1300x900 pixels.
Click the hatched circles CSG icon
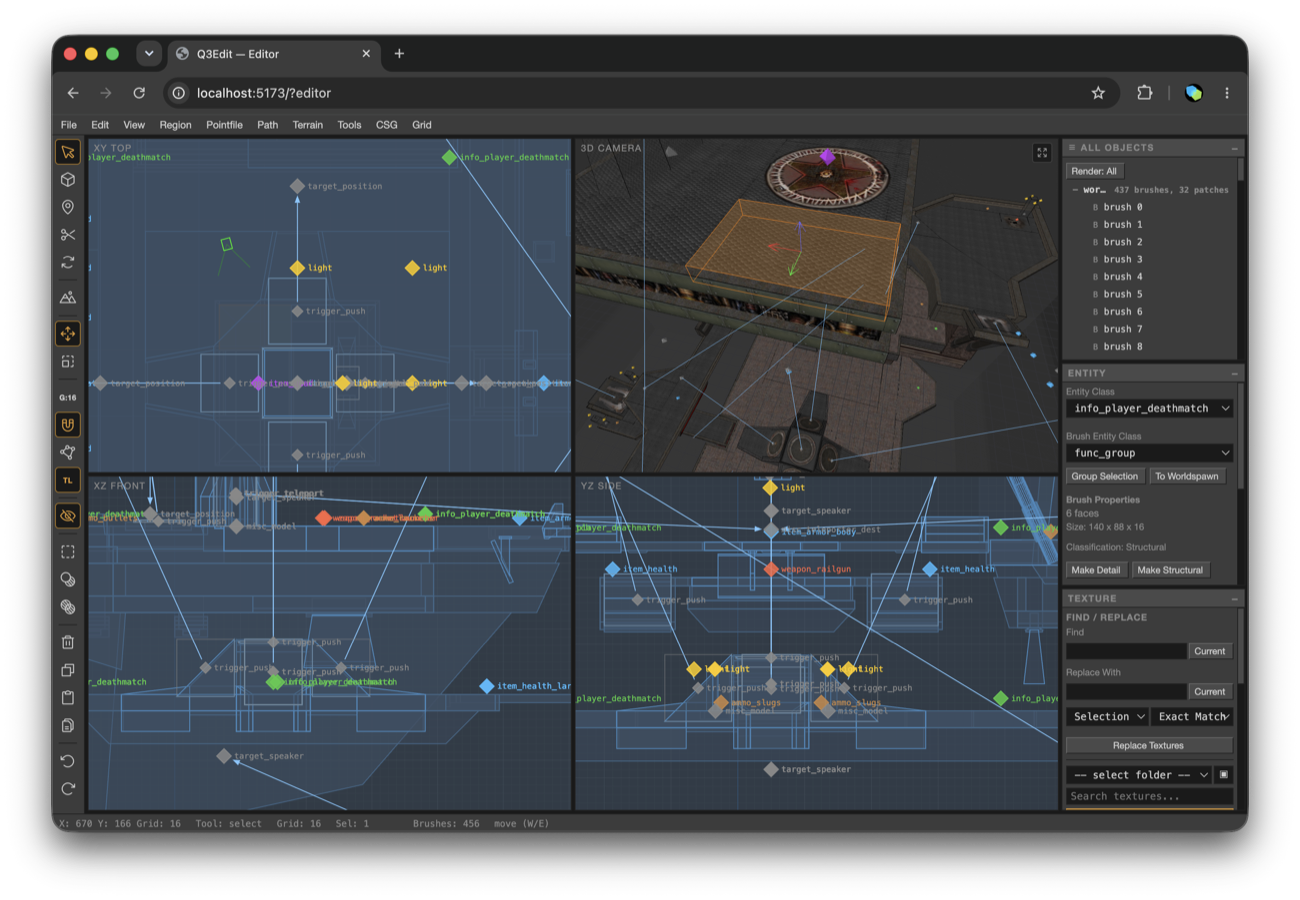click(x=68, y=606)
